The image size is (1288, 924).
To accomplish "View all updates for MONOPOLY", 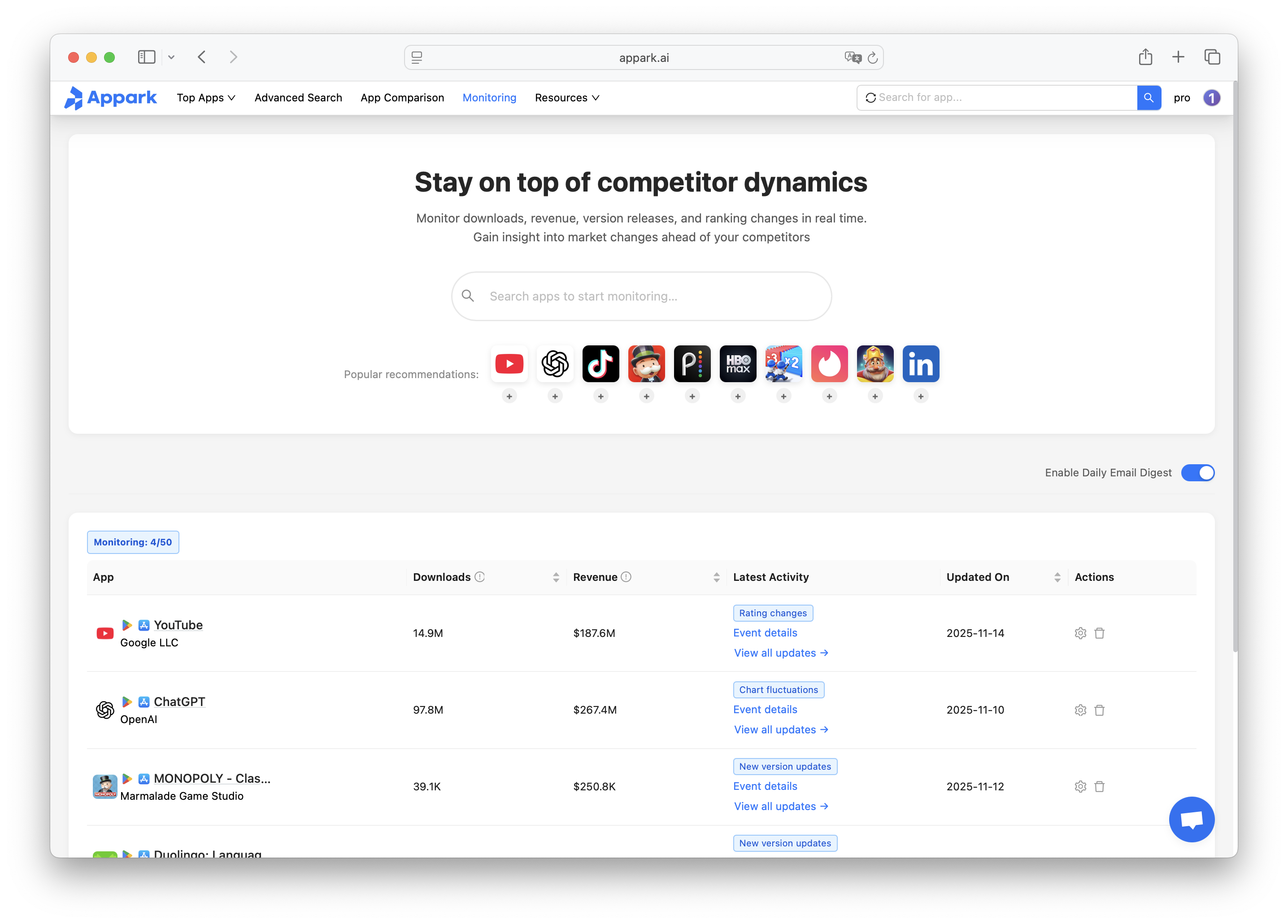I will coord(781,806).
